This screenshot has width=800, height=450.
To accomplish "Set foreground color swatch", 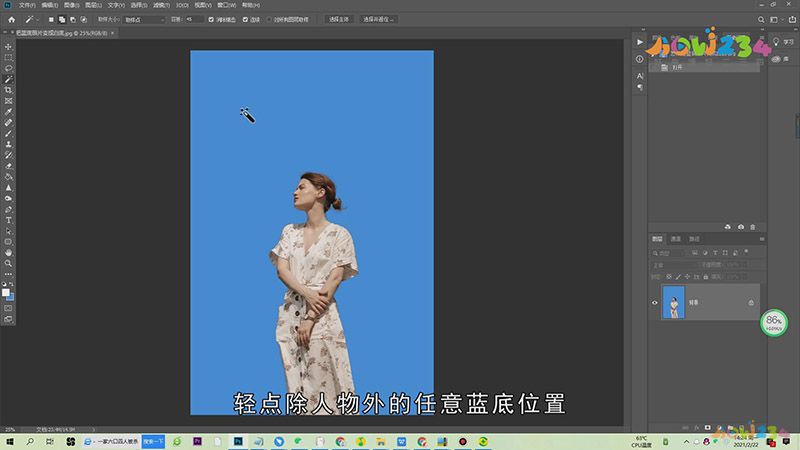I will pyautogui.click(x=6, y=292).
